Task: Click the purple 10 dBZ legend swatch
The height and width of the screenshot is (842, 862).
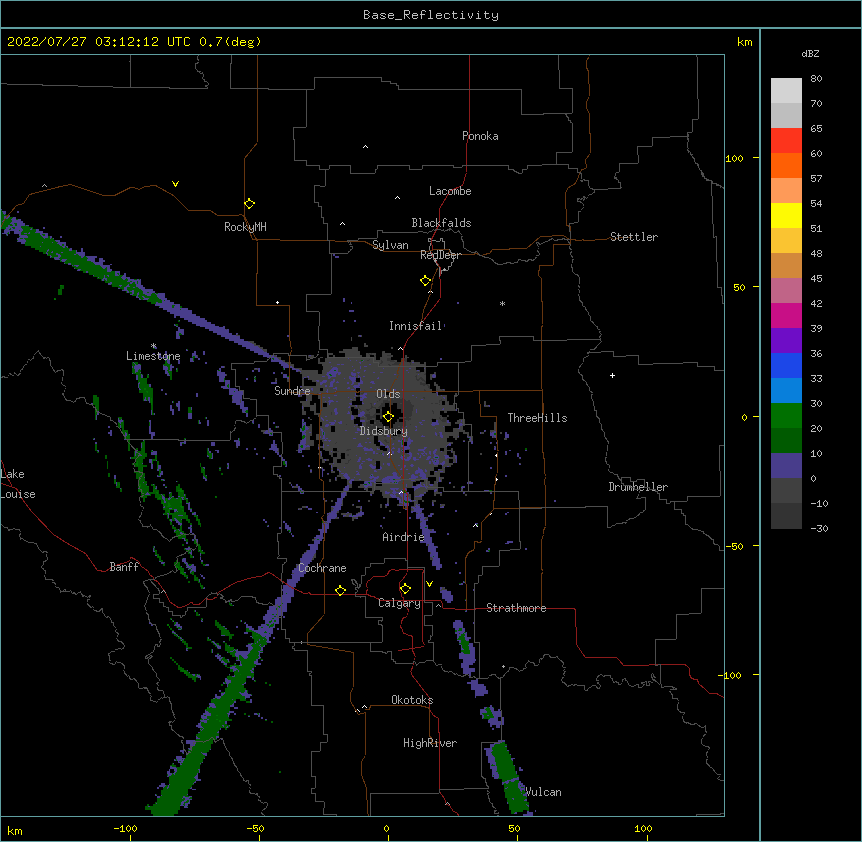Action: point(786,466)
